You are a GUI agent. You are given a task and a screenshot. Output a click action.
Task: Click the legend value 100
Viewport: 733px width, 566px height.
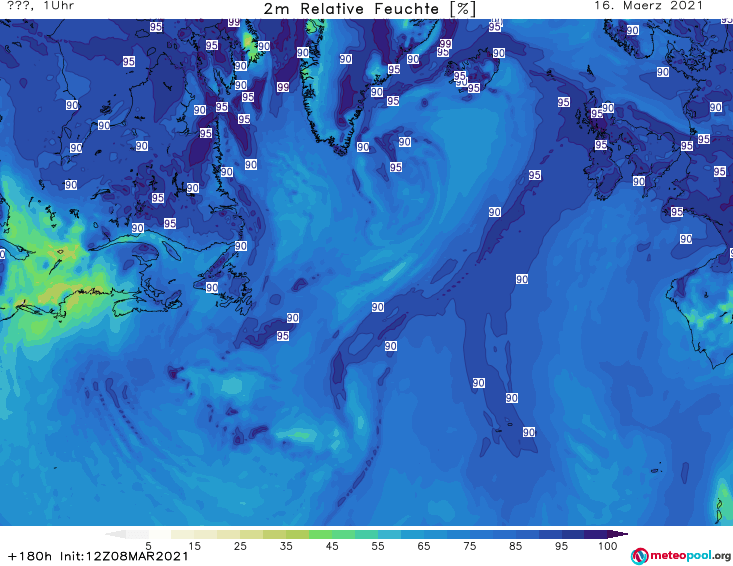(608, 546)
